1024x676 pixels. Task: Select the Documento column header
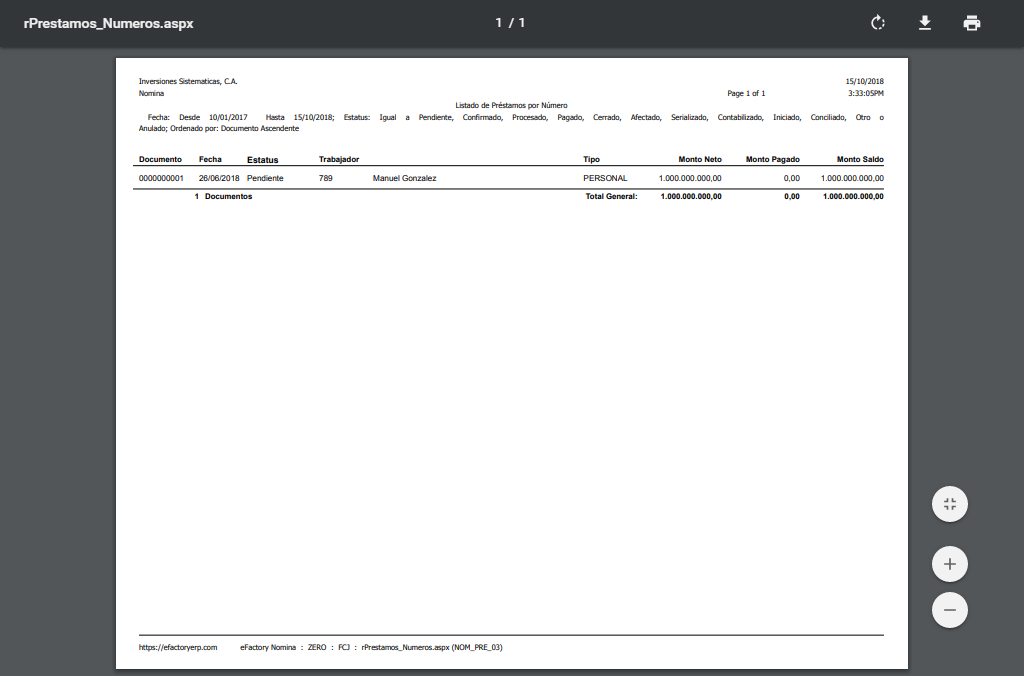[160, 159]
